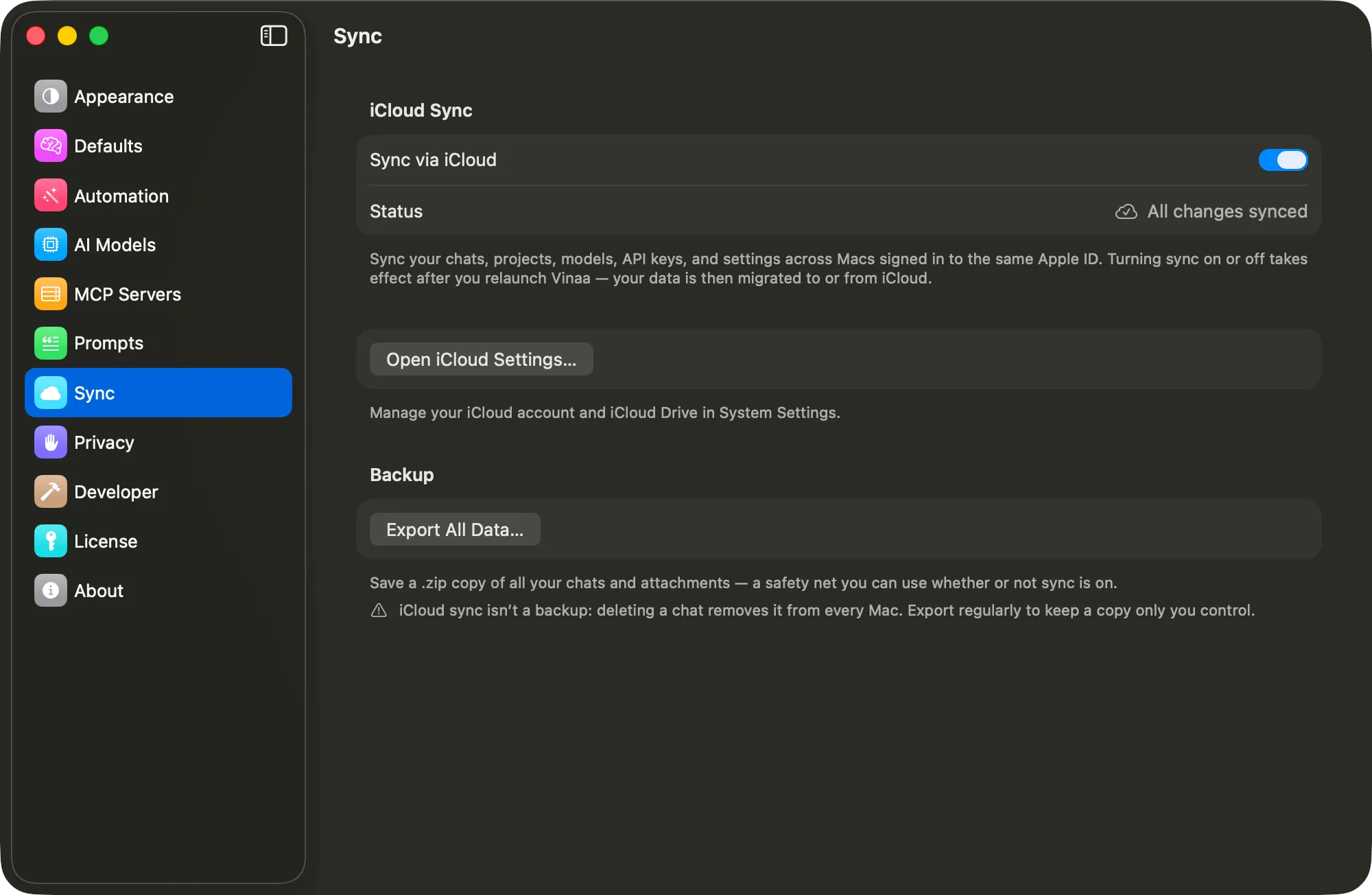Click the Appearance half-circle icon
This screenshot has width=1372, height=895.
click(x=51, y=96)
